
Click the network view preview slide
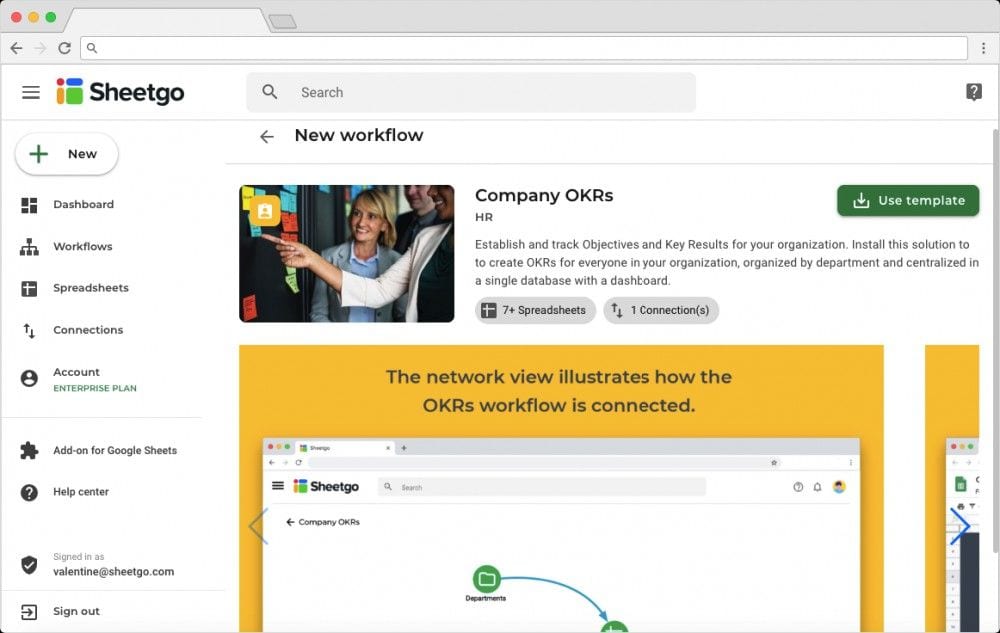coord(561,488)
